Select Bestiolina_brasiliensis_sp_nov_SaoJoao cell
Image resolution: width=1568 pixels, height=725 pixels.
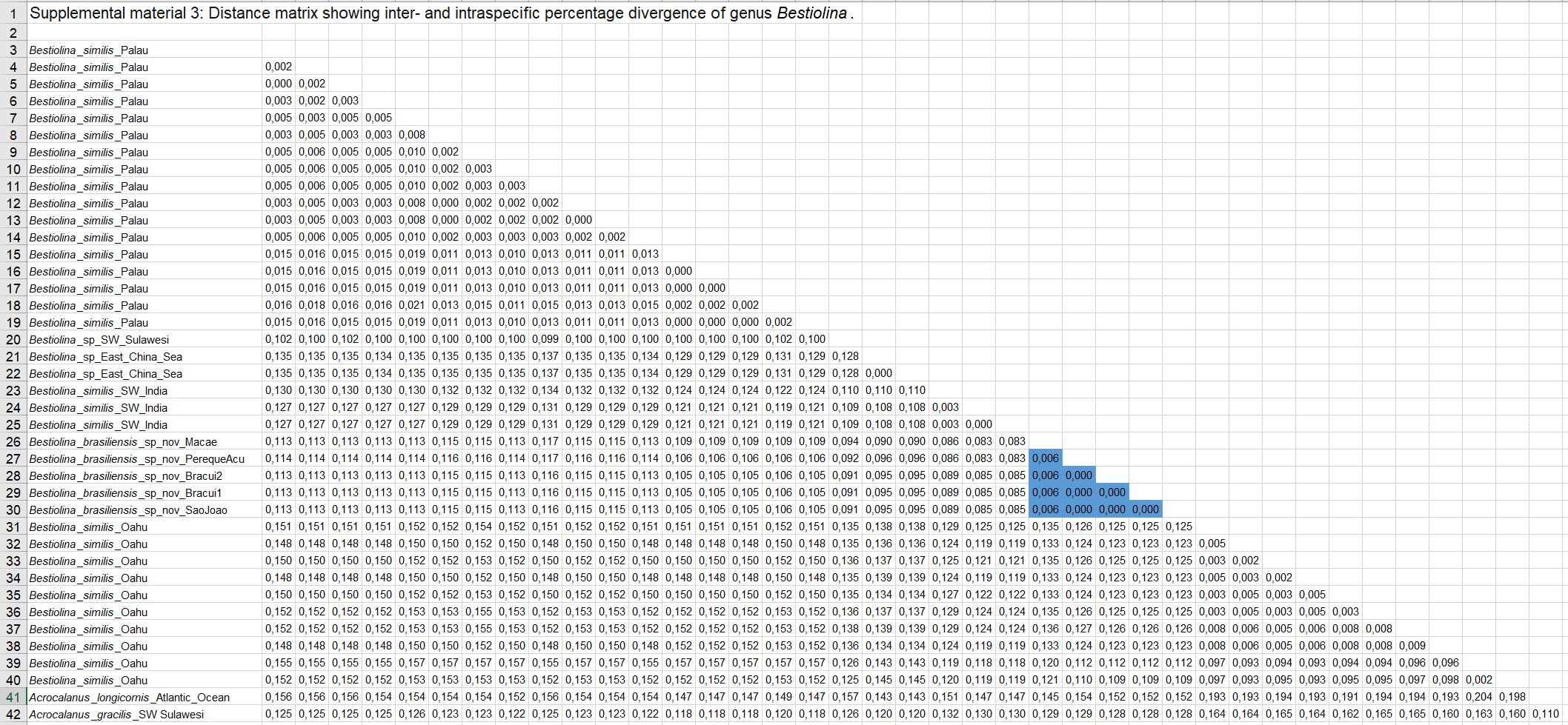tap(144, 509)
